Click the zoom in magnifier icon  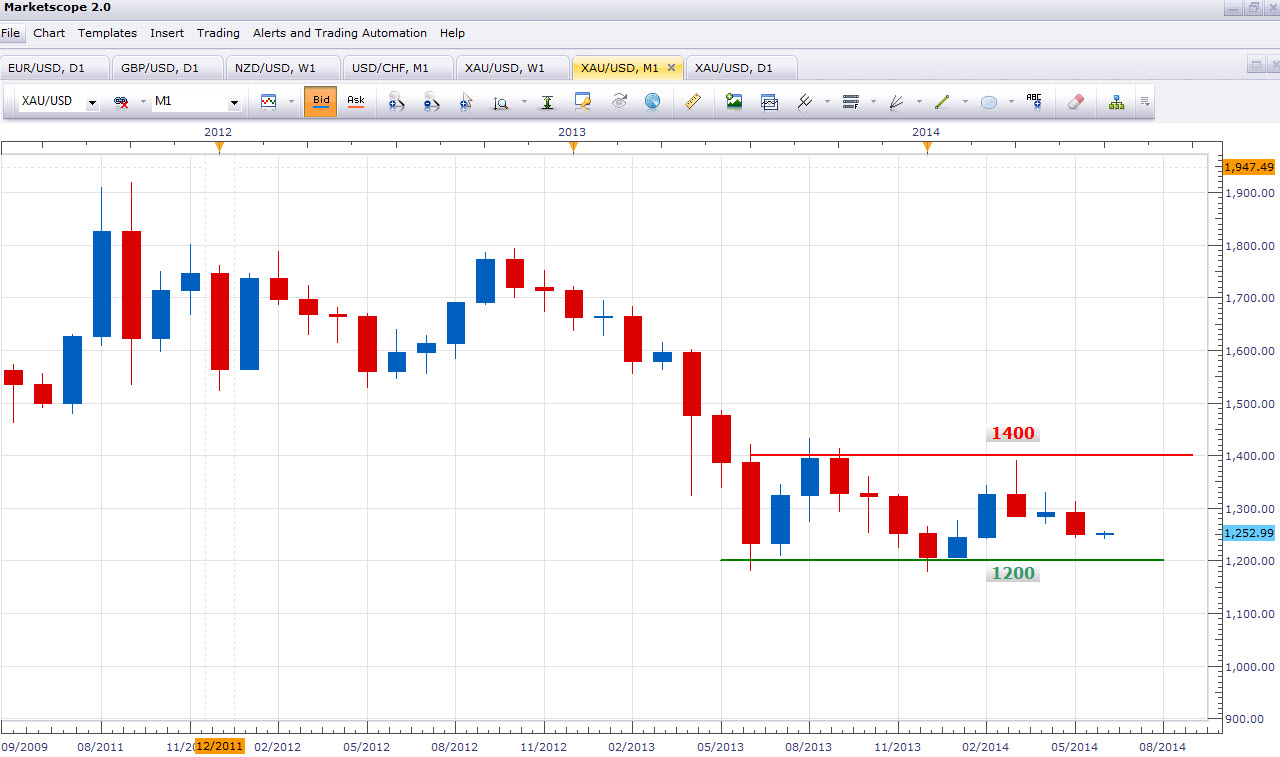pos(396,102)
